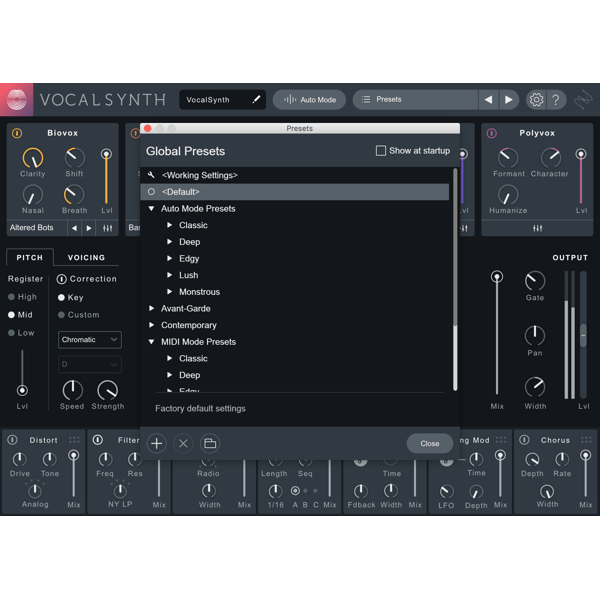Delete preset with the X icon
Image resolution: width=600 pixels, height=600 pixels.
pos(183,443)
